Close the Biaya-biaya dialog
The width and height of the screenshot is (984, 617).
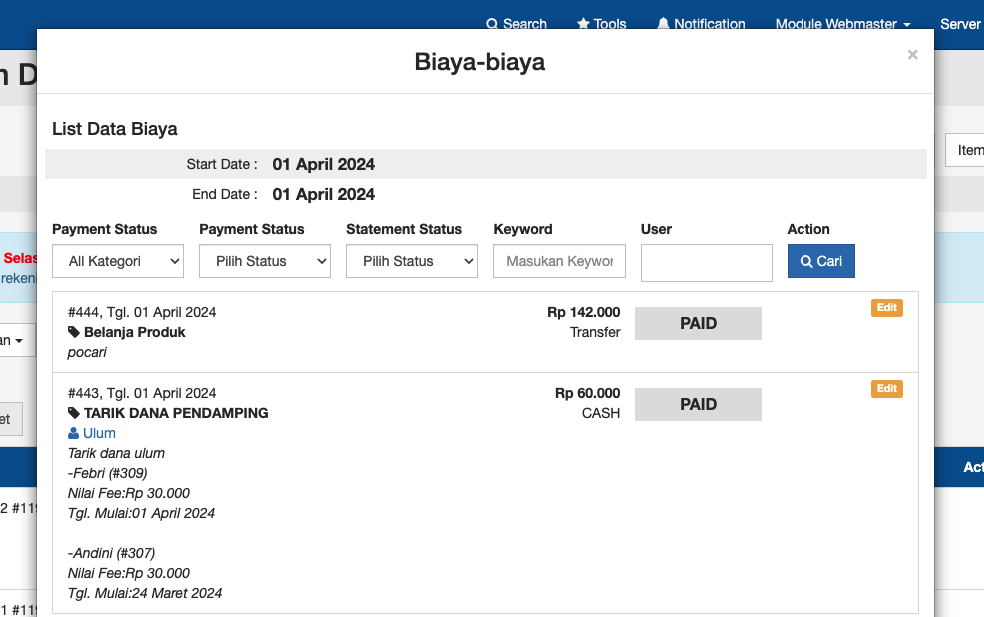(x=912, y=55)
